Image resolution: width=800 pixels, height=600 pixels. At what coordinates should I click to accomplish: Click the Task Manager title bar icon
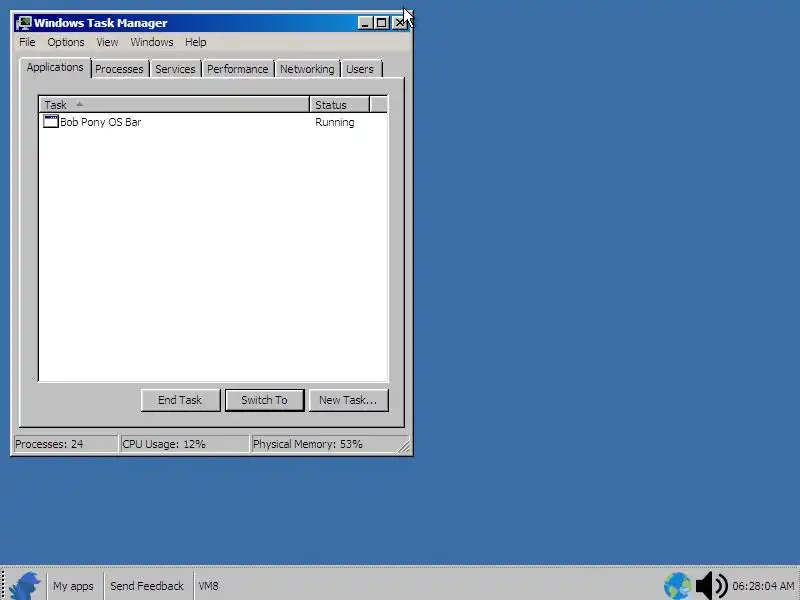tap(23, 23)
